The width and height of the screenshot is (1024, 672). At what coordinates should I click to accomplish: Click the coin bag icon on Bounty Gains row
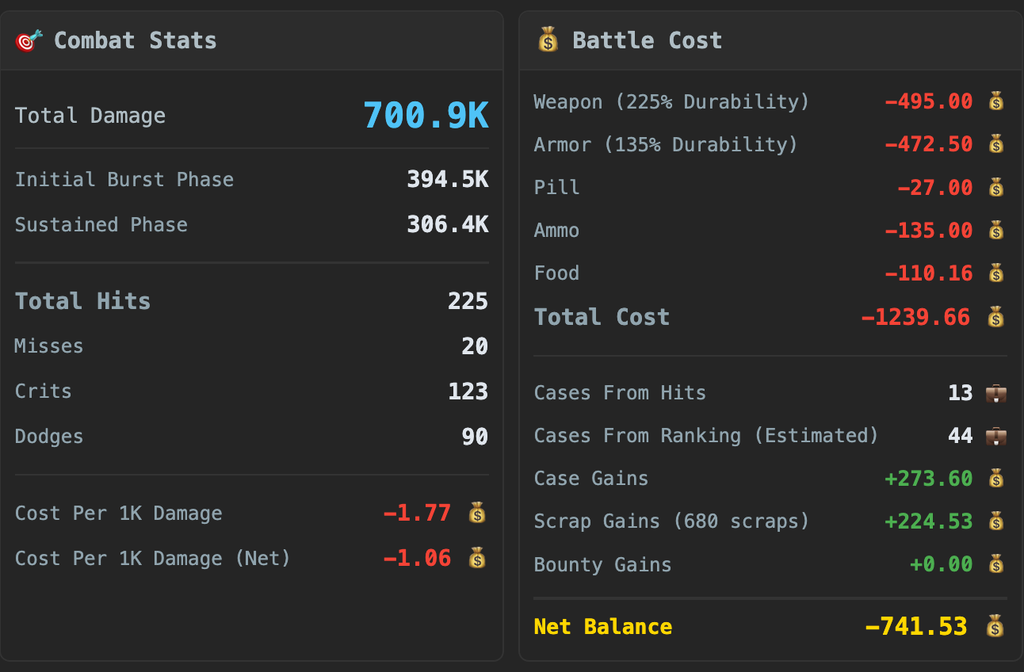point(996,564)
